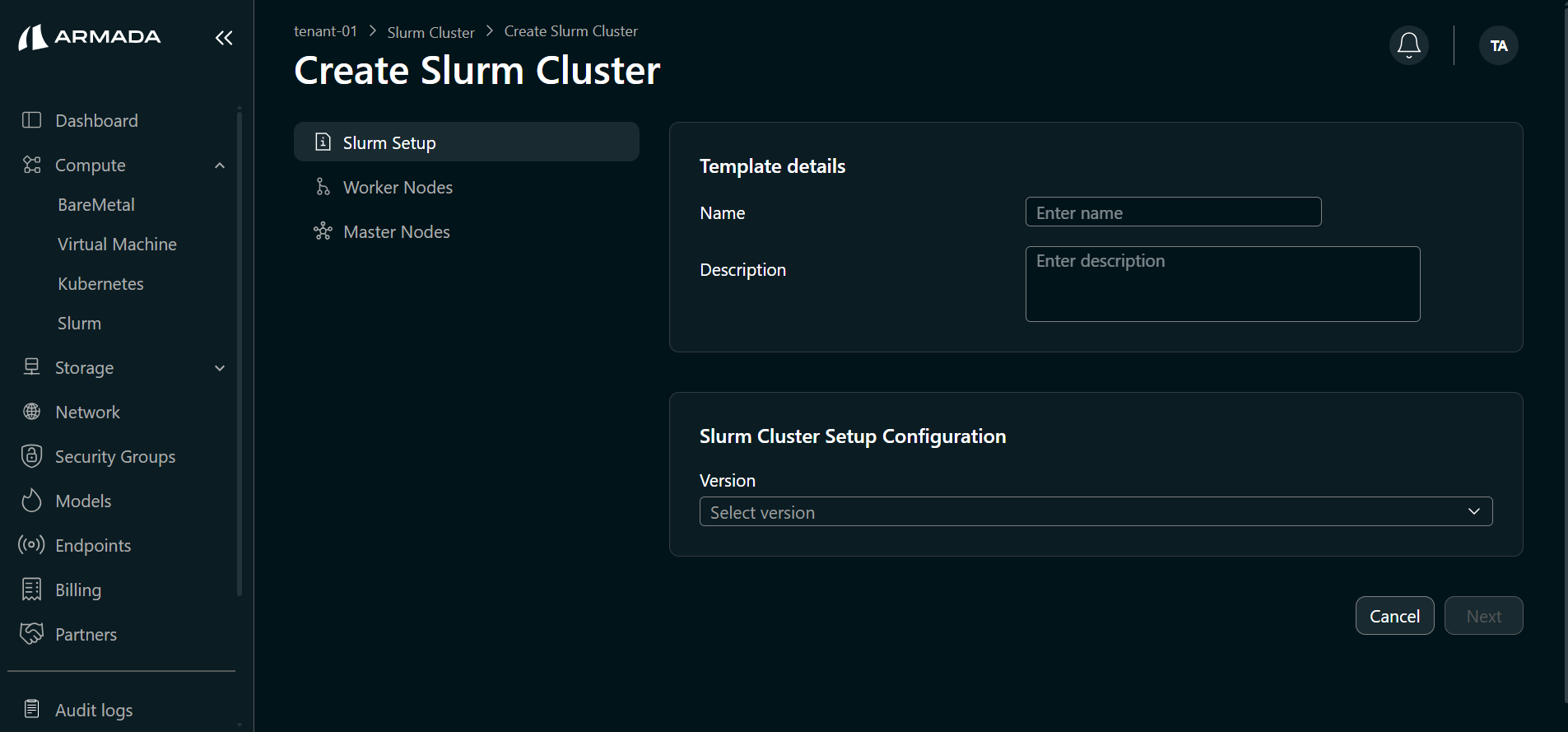Click the Audit logs clipboard icon
Screen dimensions: 1568x732
(x=31, y=709)
